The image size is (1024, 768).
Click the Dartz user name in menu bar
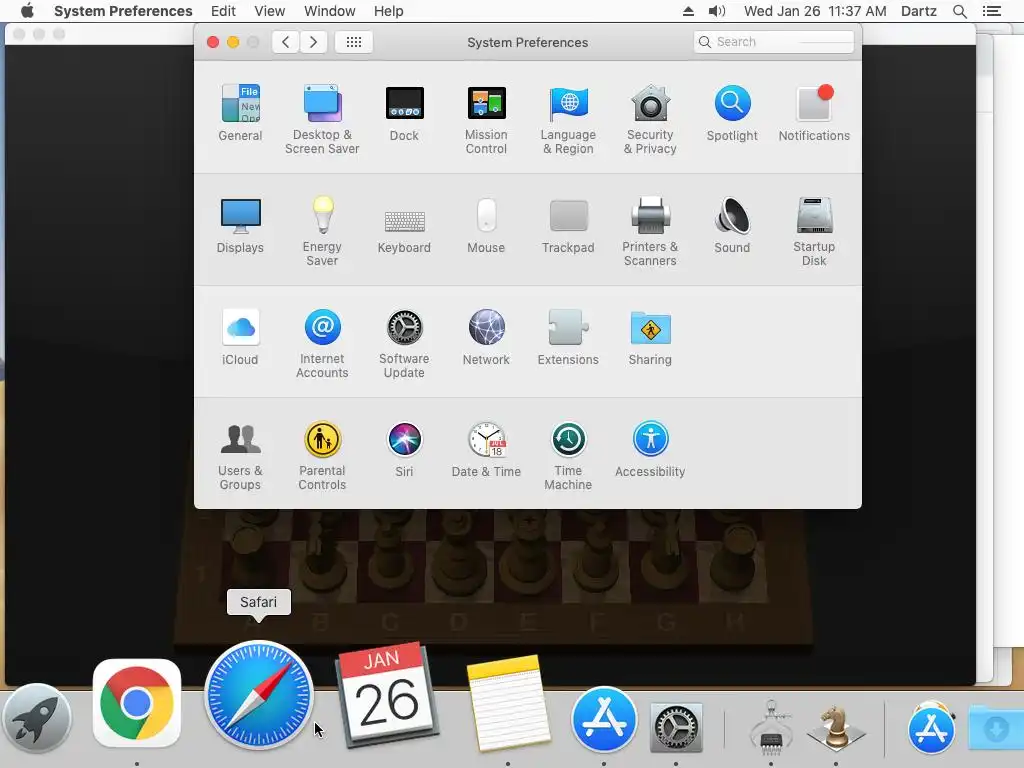tap(918, 11)
